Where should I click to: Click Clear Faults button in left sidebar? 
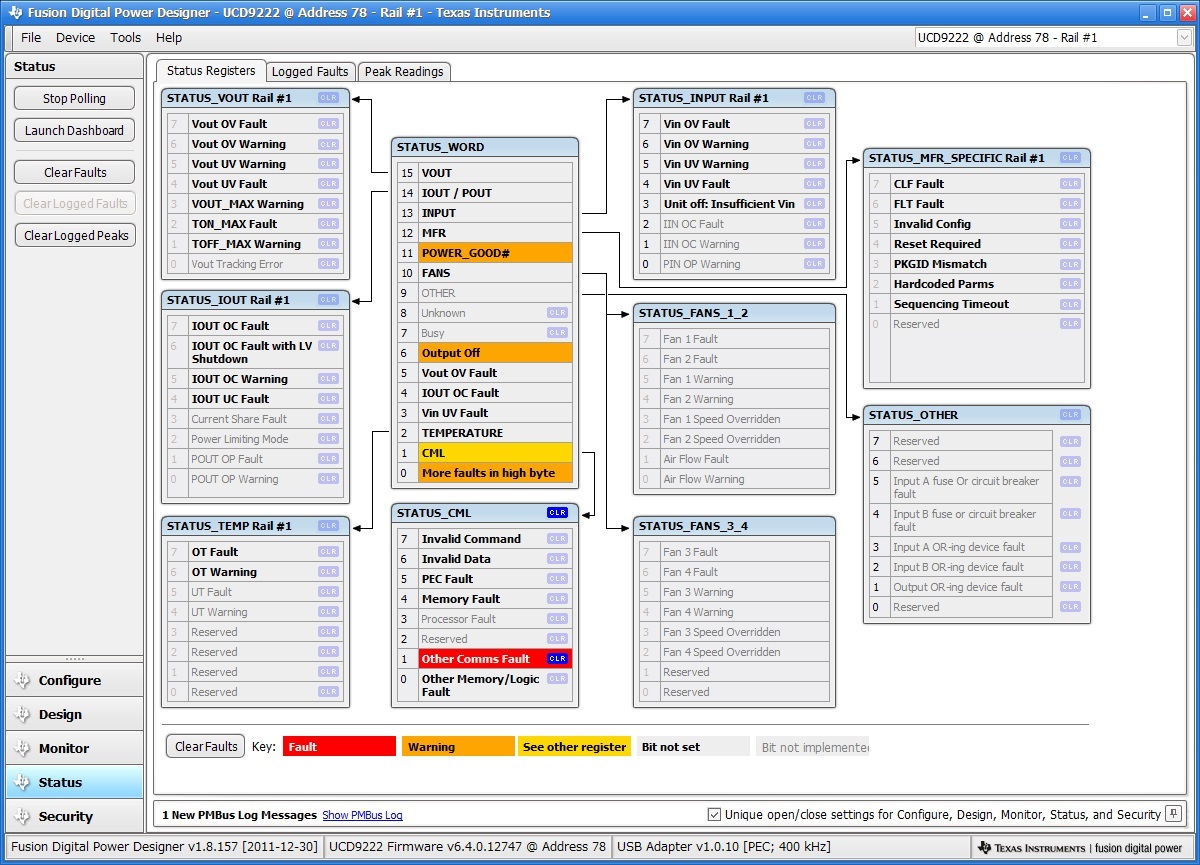[x=74, y=173]
